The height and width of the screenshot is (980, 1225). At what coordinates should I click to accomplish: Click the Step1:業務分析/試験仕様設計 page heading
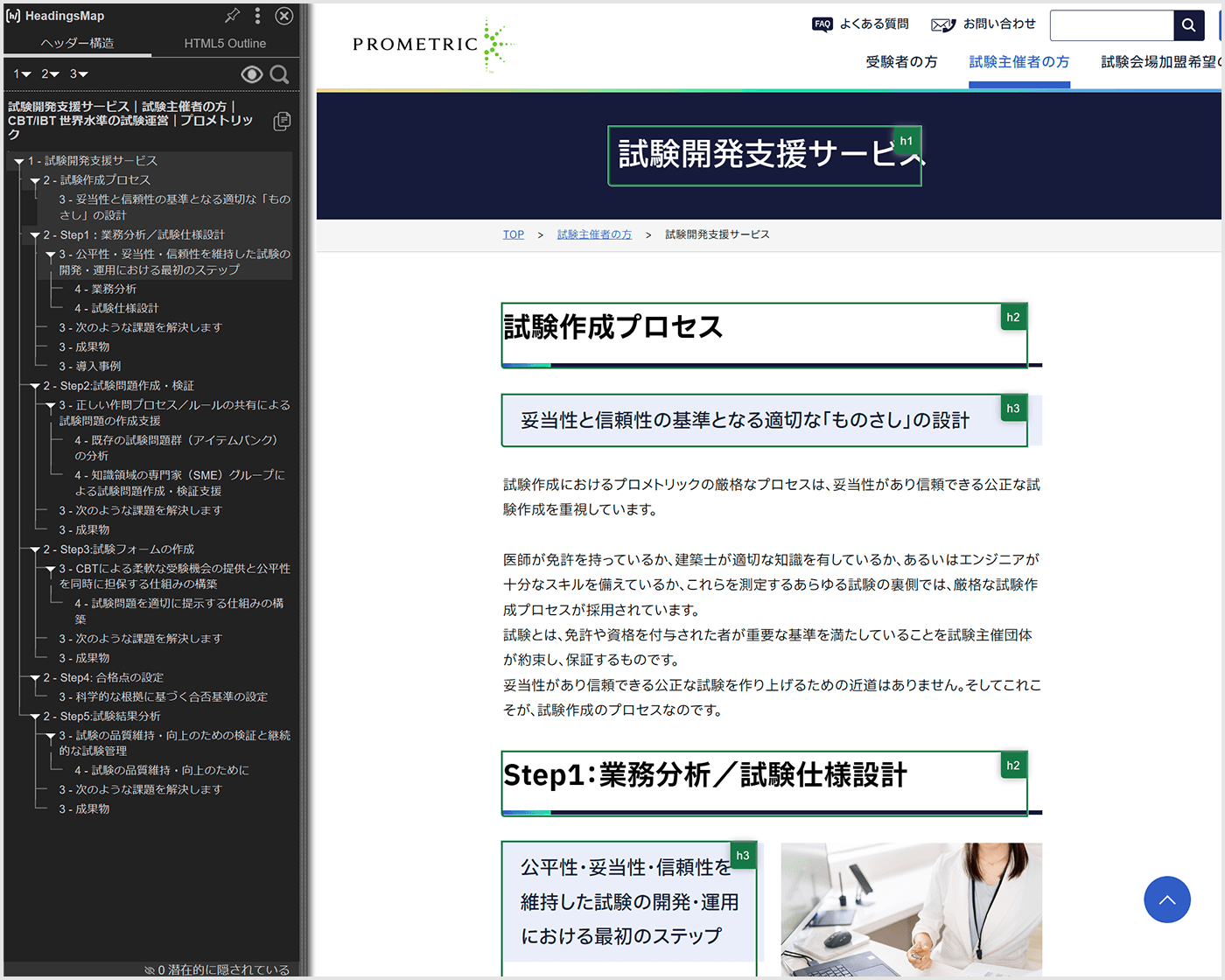pyautogui.click(x=705, y=775)
